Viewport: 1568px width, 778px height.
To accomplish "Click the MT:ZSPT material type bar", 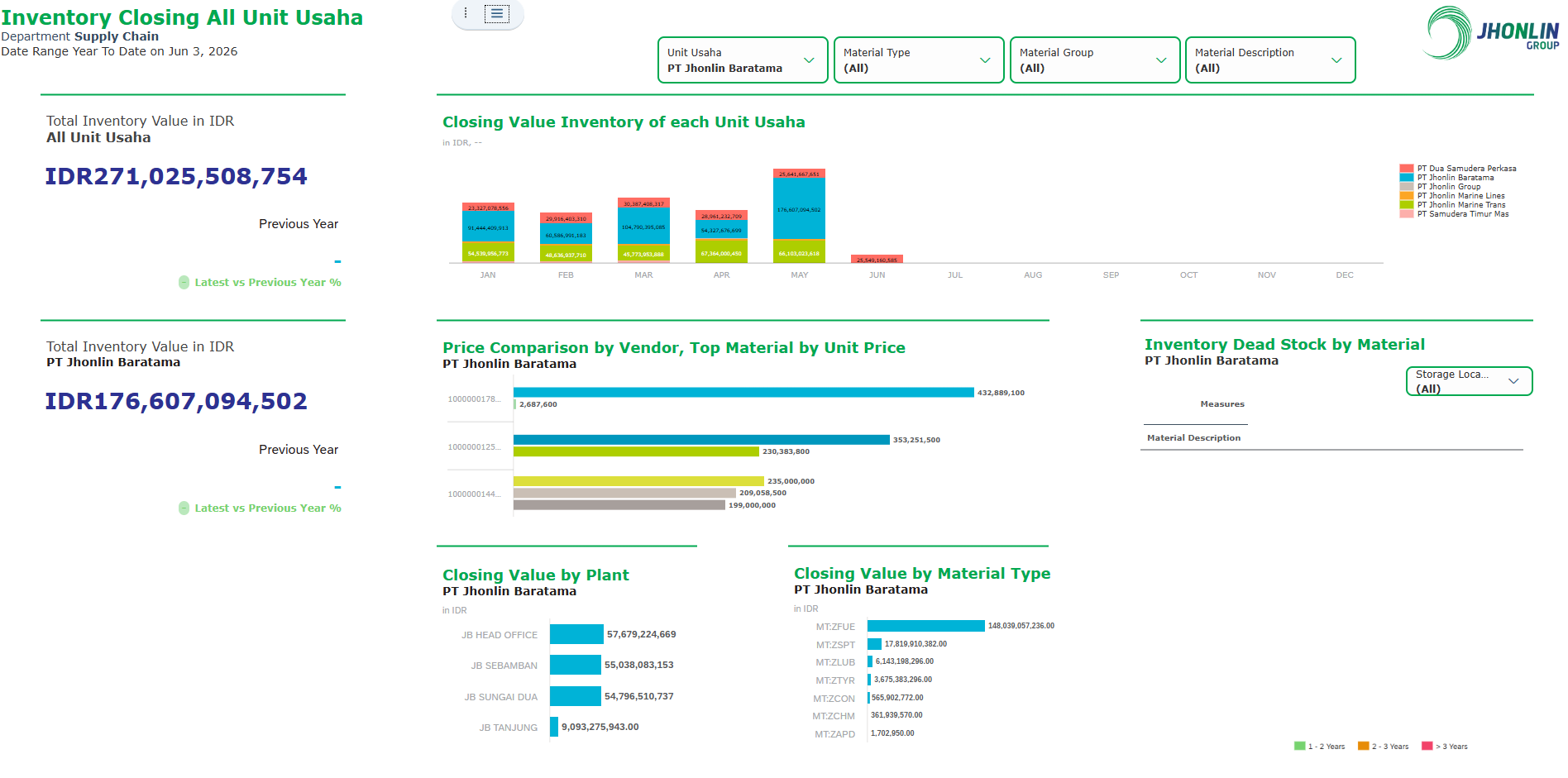I will point(874,644).
